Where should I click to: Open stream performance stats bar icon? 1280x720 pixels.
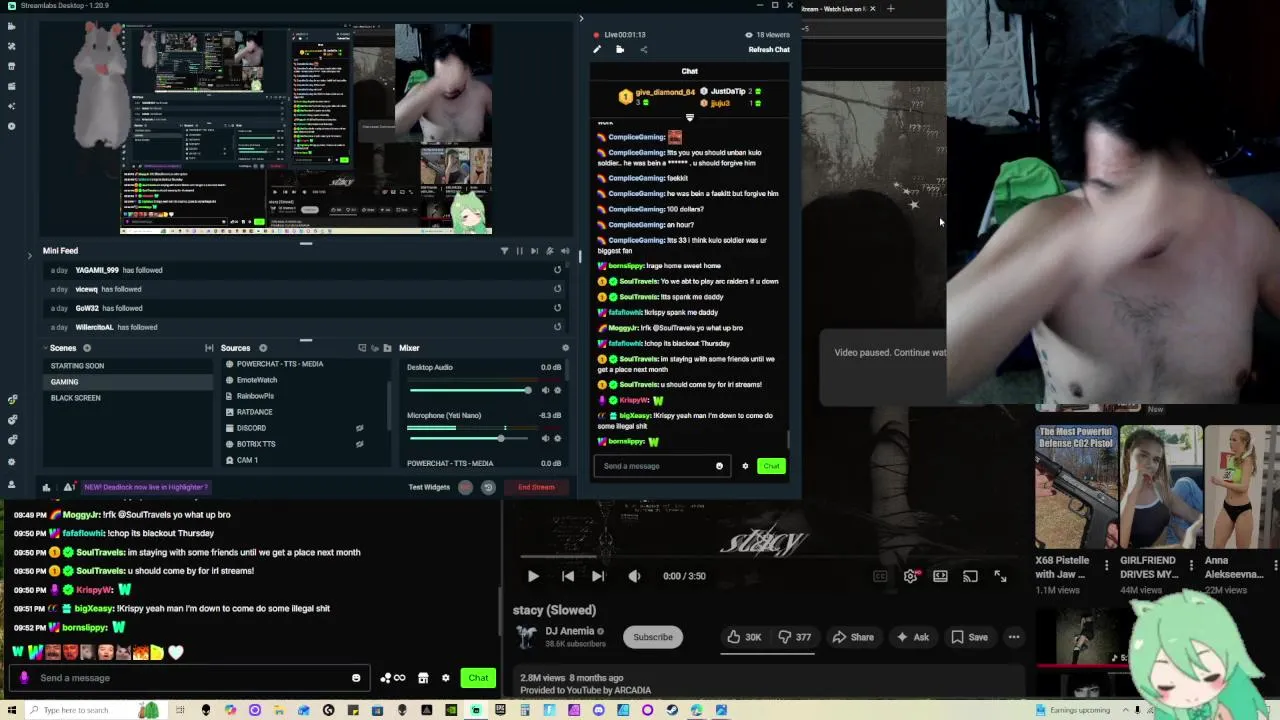click(x=46, y=487)
